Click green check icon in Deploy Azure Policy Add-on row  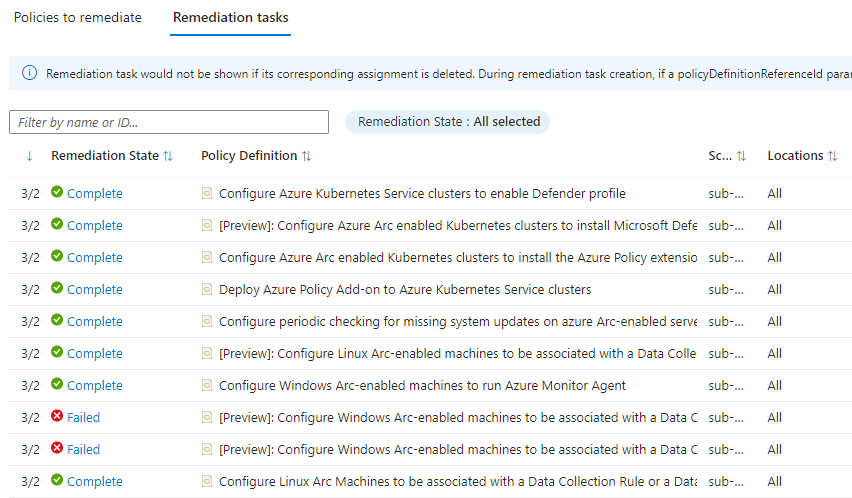pyautogui.click(x=57, y=288)
